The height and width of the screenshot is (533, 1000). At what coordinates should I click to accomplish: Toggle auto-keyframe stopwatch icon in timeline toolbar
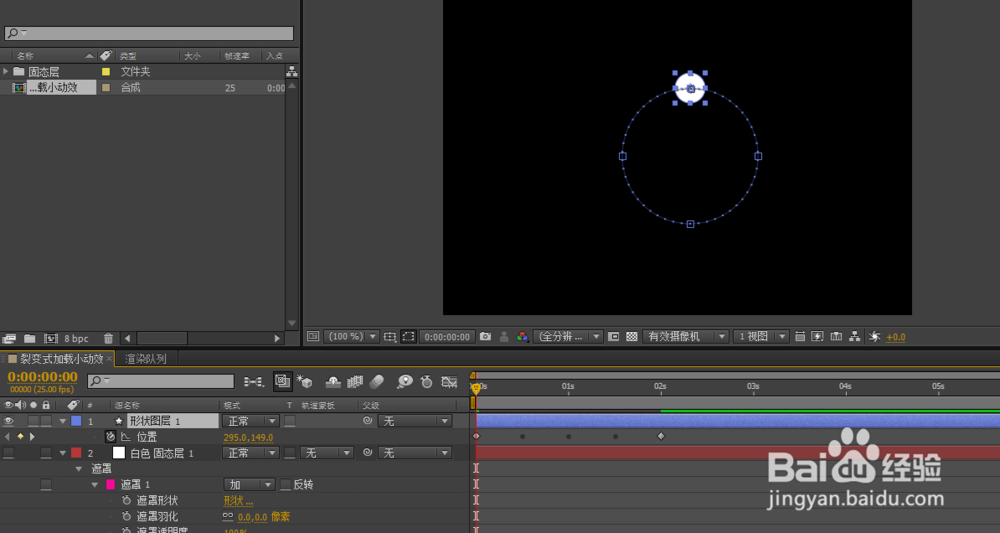point(427,381)
